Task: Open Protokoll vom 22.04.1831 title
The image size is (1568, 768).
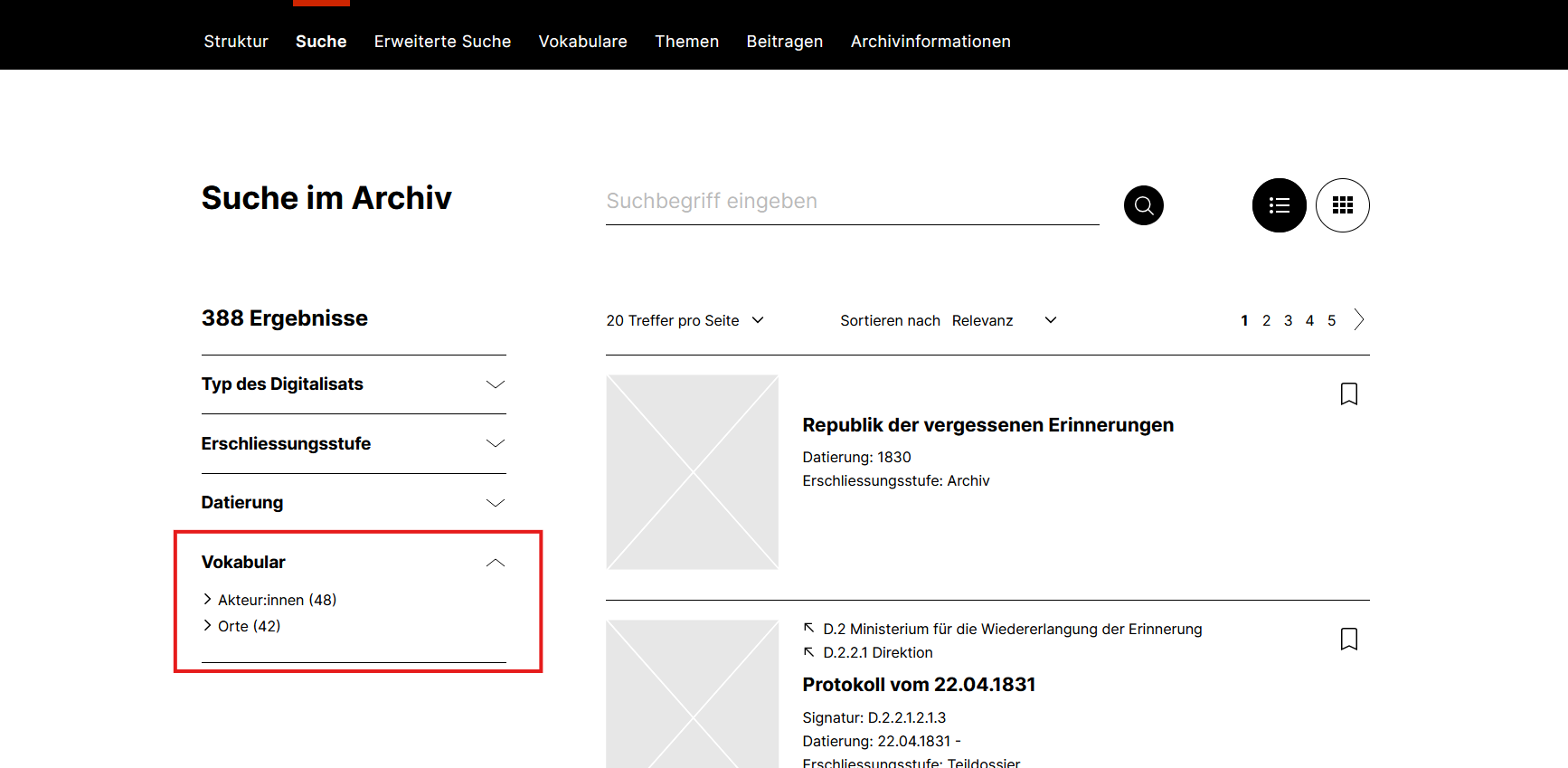Action: 919,685
